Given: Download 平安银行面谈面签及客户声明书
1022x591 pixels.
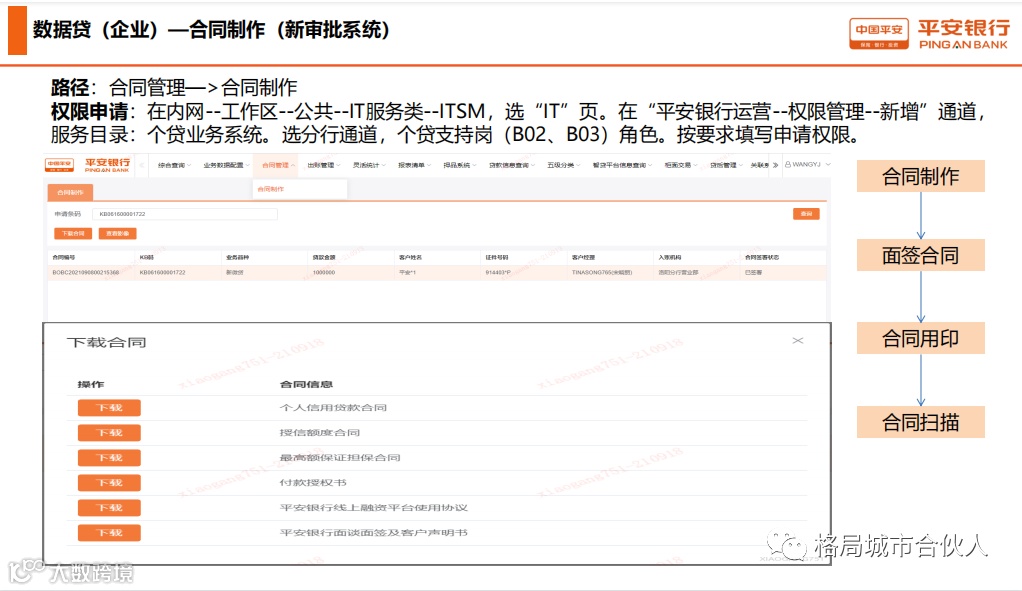Looking at the screenshot, I should pyautogui.click(x=109, y=533).
